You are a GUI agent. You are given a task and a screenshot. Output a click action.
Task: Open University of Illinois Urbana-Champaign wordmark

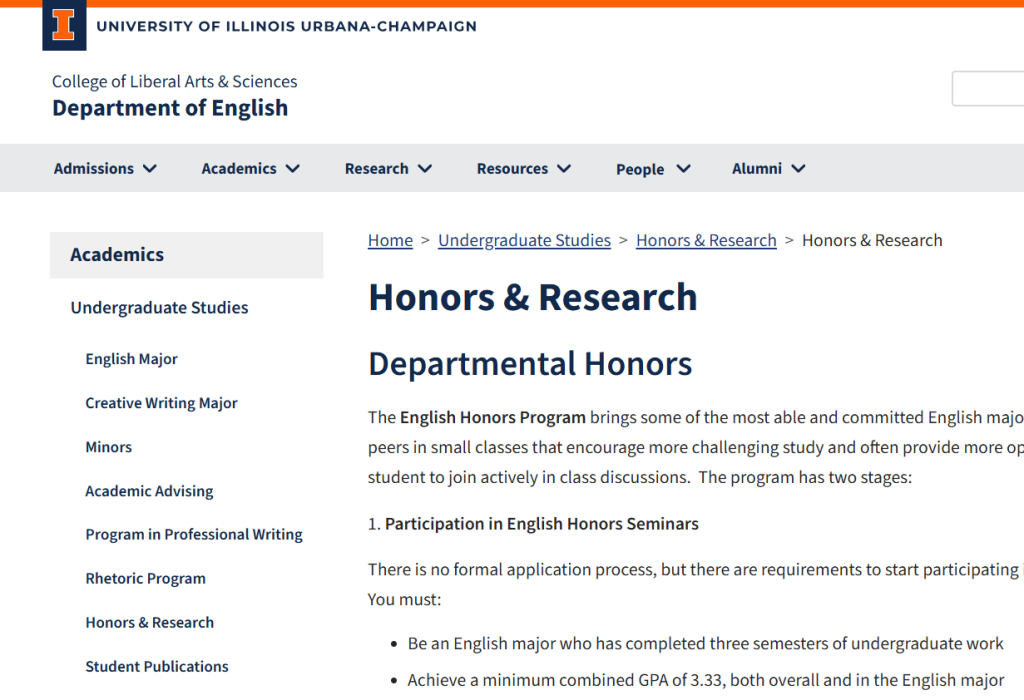[x=286, y=26]
